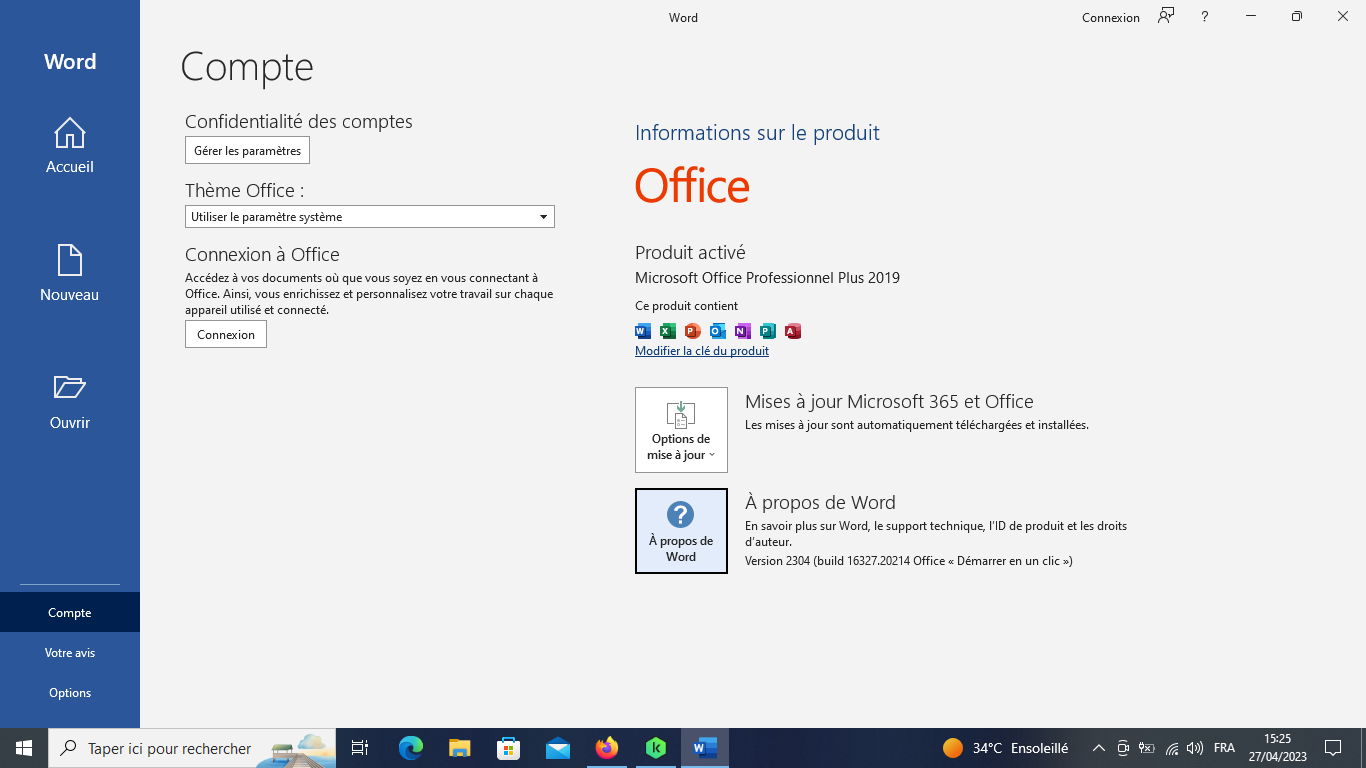Open the volume speaker tray icon
Image resolution: width=1366 pixels, height=768 pixels.
pos(1194,748)
